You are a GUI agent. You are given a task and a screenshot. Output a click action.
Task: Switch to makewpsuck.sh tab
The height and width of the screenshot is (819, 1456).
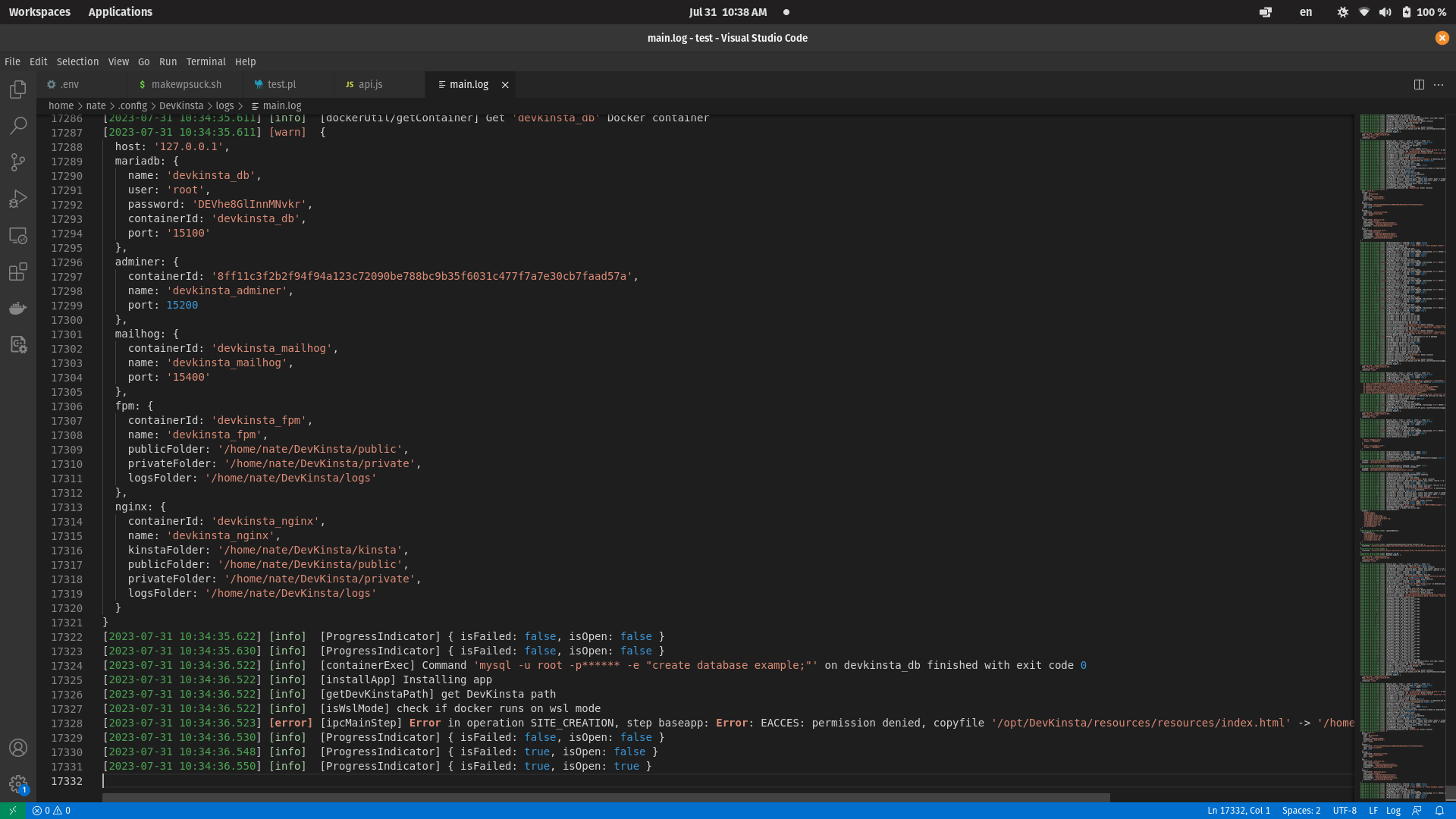point(186,85)
